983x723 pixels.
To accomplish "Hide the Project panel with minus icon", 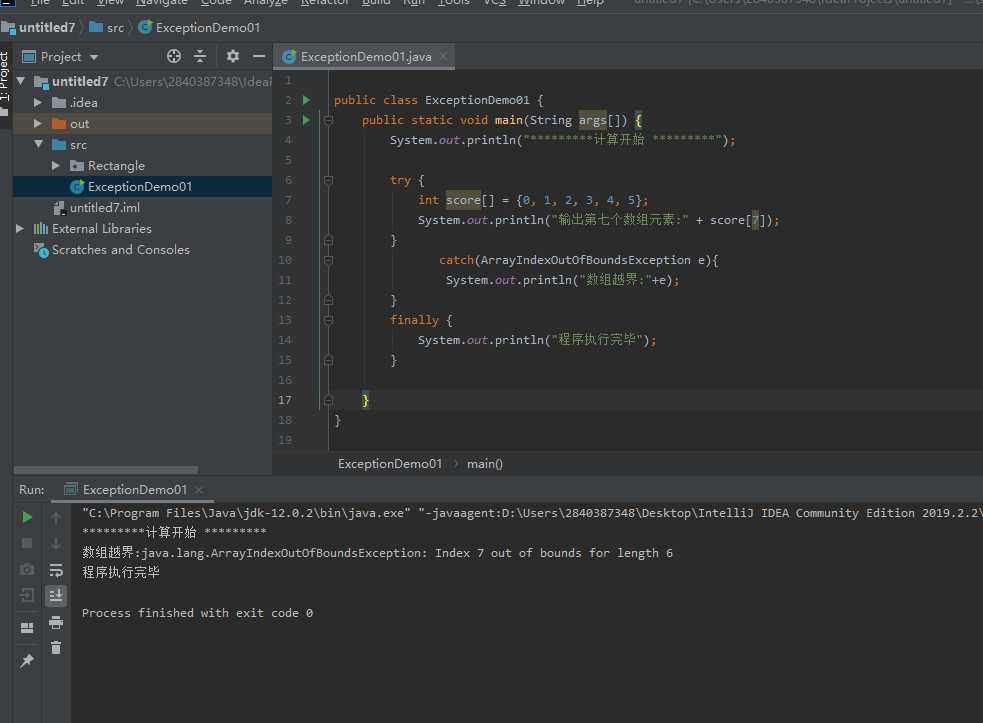I will [x=258, y=56].
